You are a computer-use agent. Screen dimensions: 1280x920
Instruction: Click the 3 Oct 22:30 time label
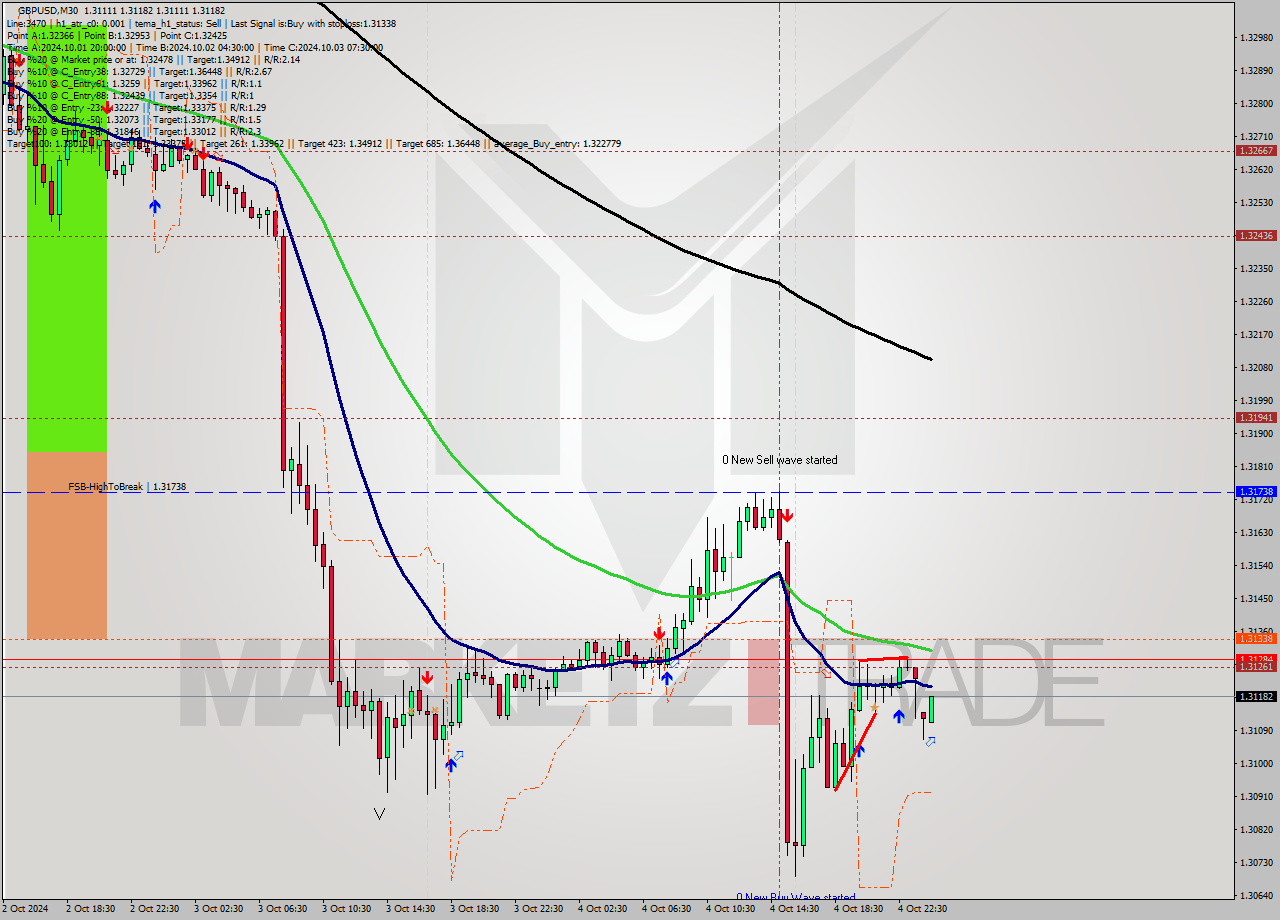(x=538, y=909)
